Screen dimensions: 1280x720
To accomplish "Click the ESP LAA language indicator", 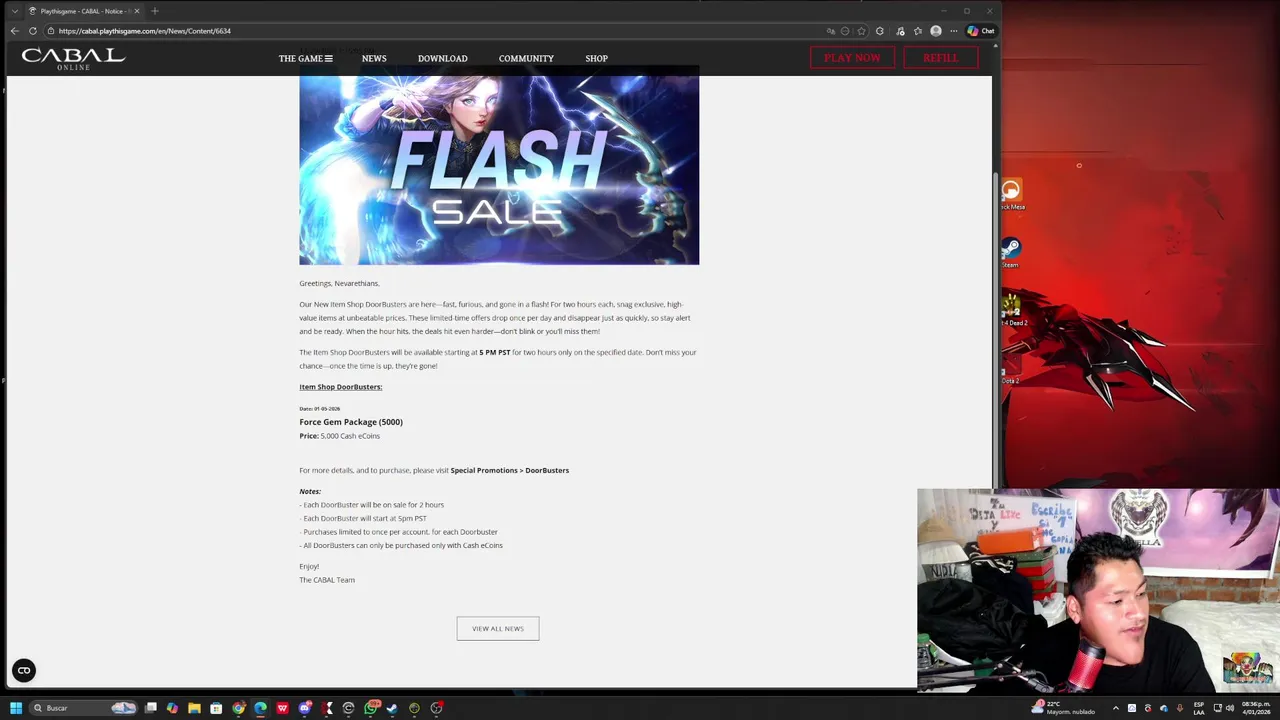I will click(1199, 708).
